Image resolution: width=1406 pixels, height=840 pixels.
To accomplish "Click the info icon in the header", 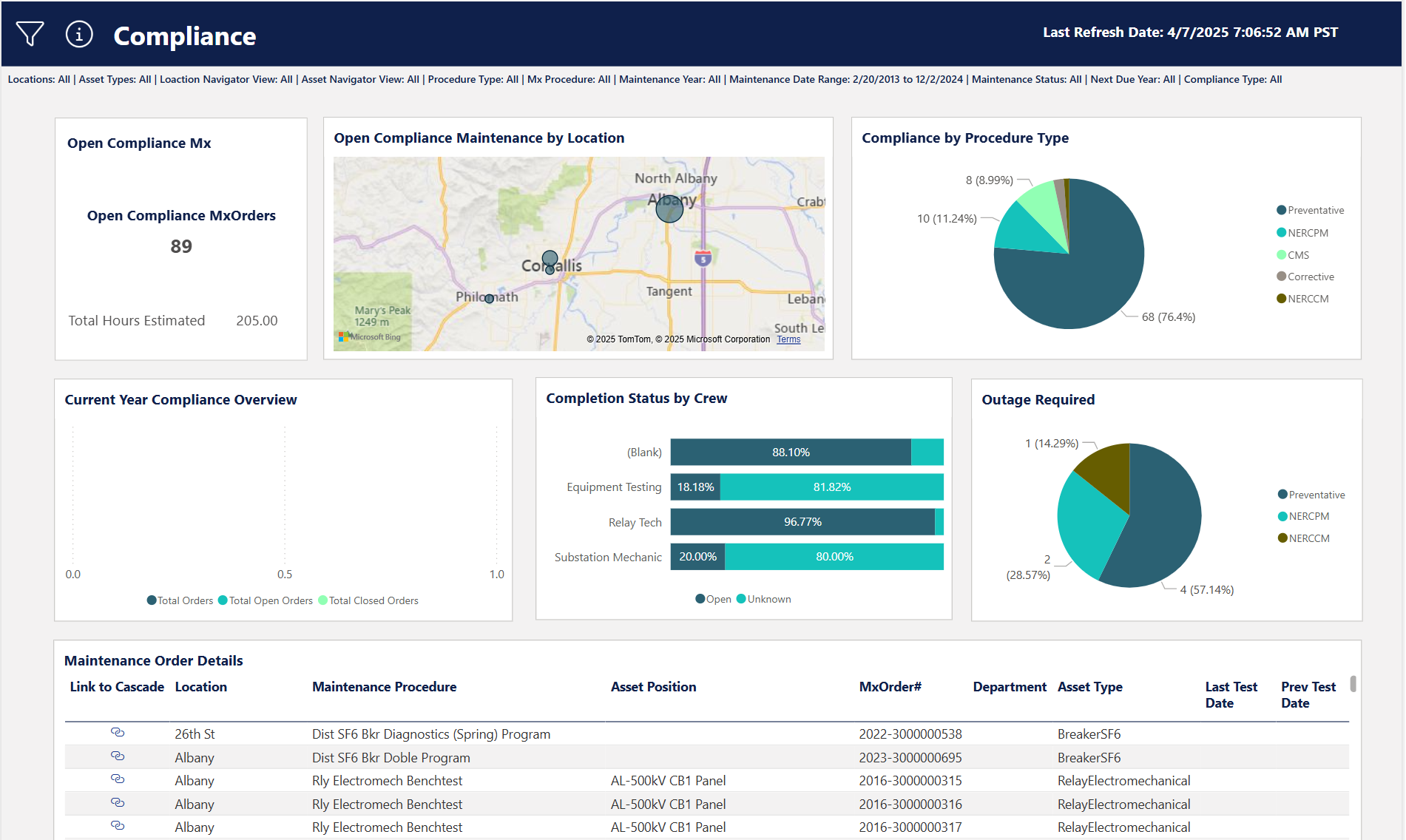I will pyautogui.click(x=79, y=34).
